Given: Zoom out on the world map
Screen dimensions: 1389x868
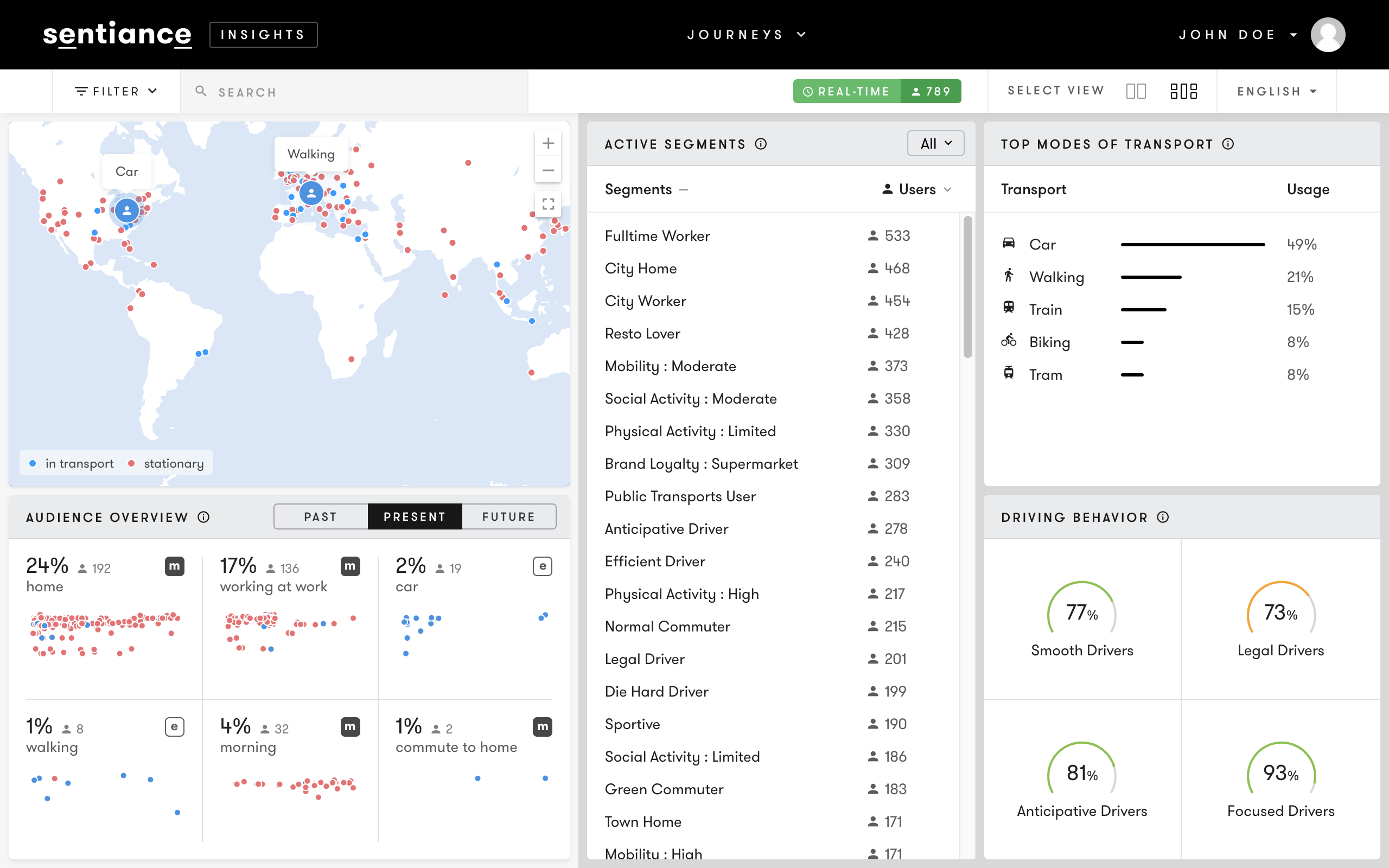Looking at the screenshot, I should pos(547,170).
